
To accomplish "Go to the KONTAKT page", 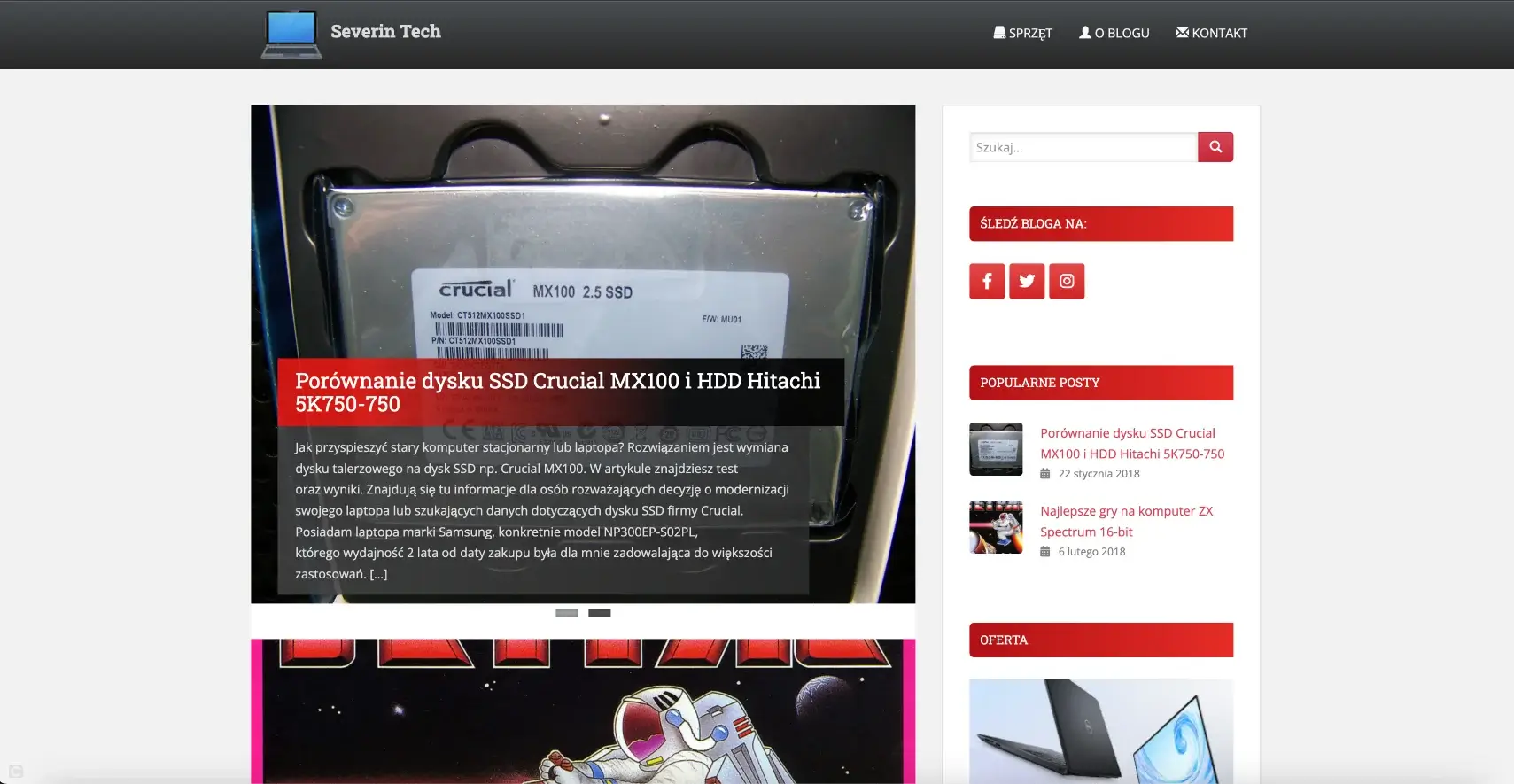I will (x=1211, y=33).
